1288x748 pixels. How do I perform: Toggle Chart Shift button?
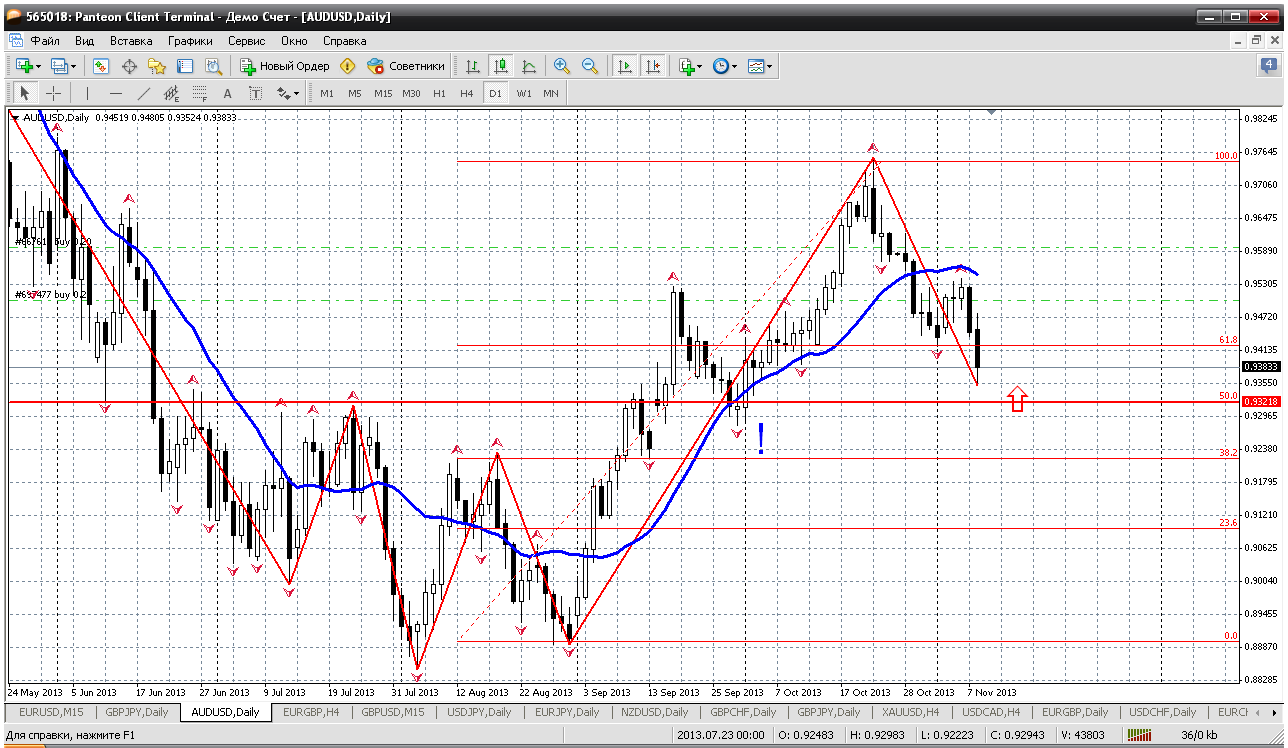(653, 66)
